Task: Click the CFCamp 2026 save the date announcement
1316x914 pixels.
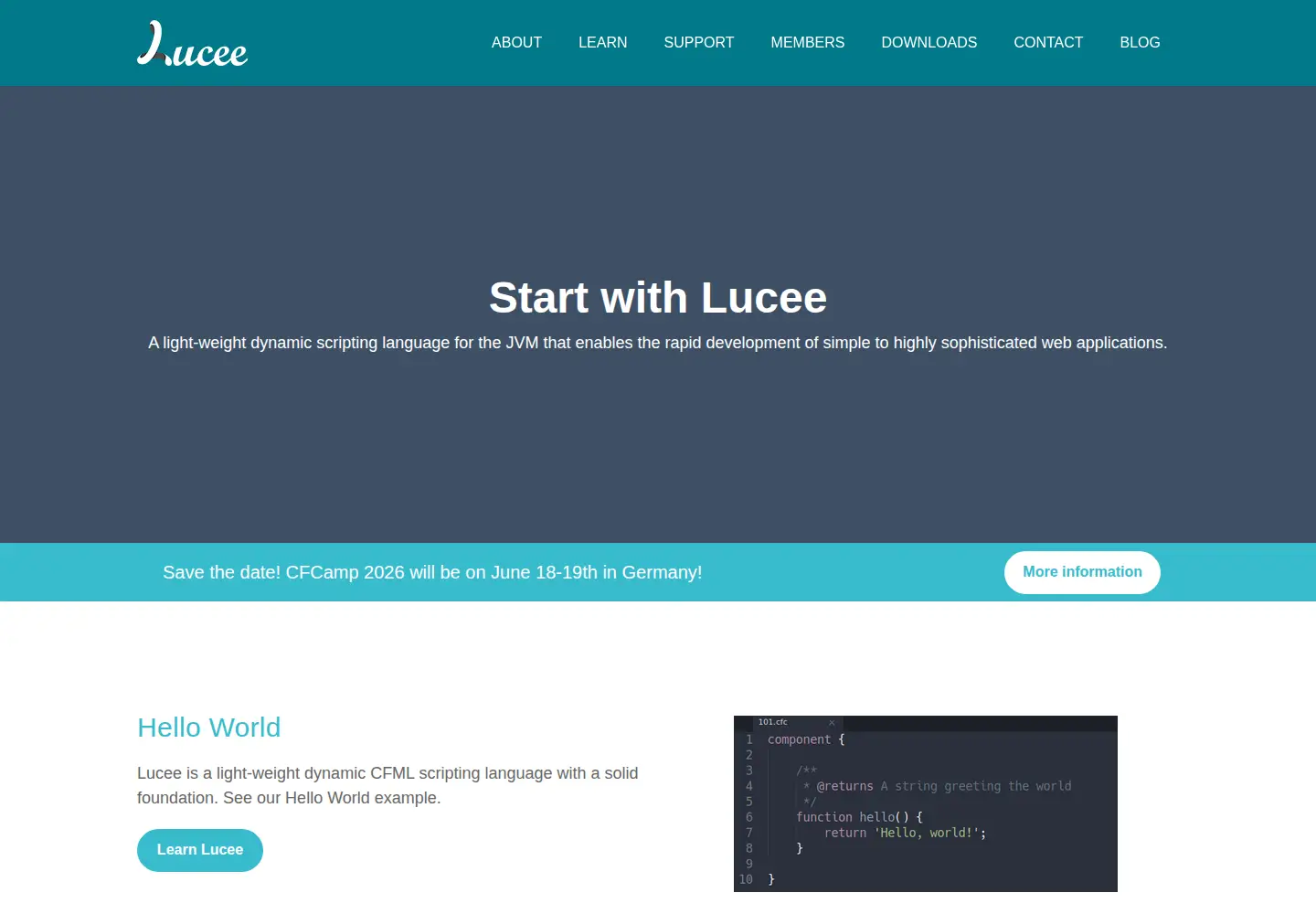Action: (432, 572)
